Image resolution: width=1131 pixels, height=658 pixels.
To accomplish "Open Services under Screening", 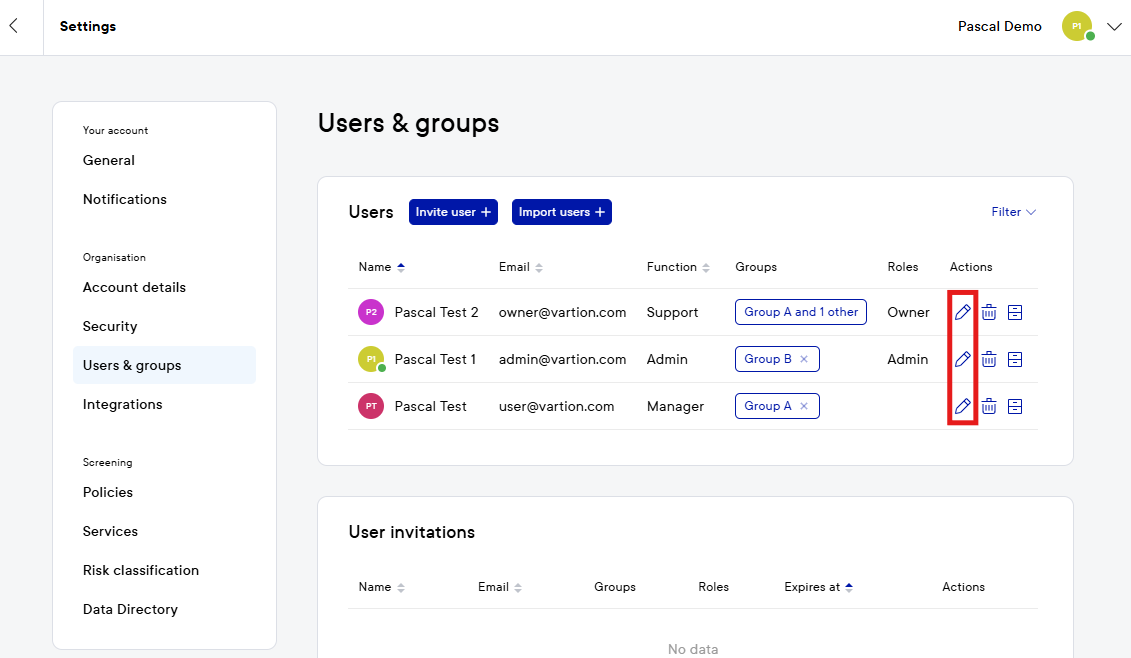I will (110, 531).
